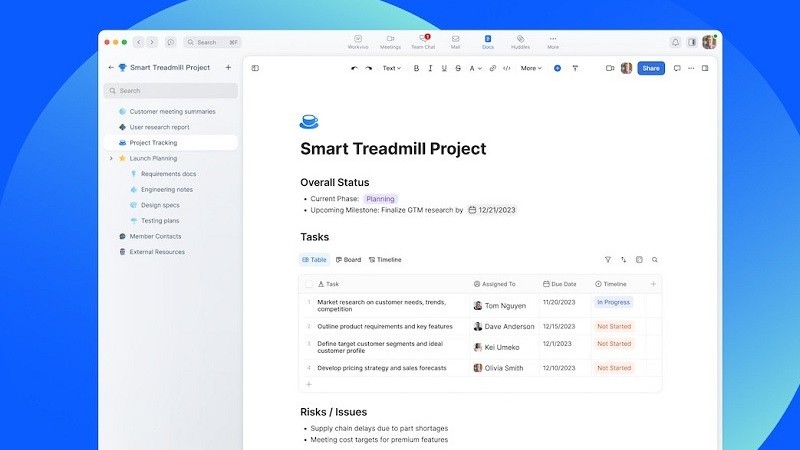Viewport: 800px width, 450px height.
Task: Open Mail from top navigation
Action: tap(455, 42)
